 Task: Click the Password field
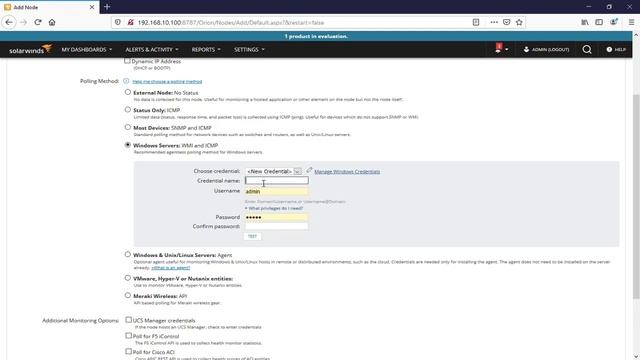click(277, 217)
